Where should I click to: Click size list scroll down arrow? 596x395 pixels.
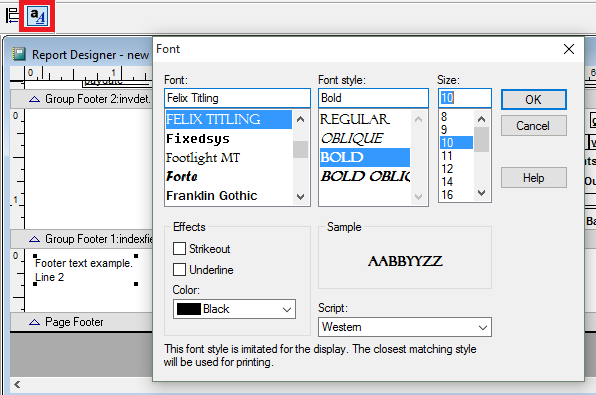click(x=482, y=193)
